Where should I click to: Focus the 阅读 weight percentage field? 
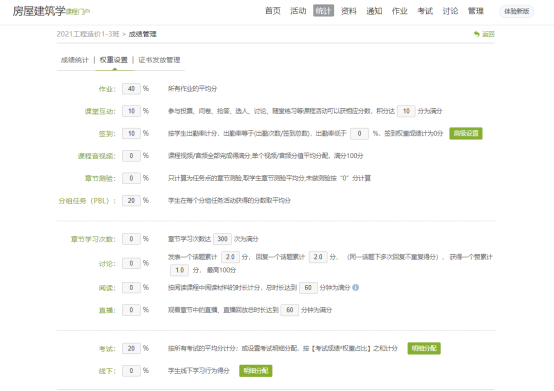pos(131,288)
